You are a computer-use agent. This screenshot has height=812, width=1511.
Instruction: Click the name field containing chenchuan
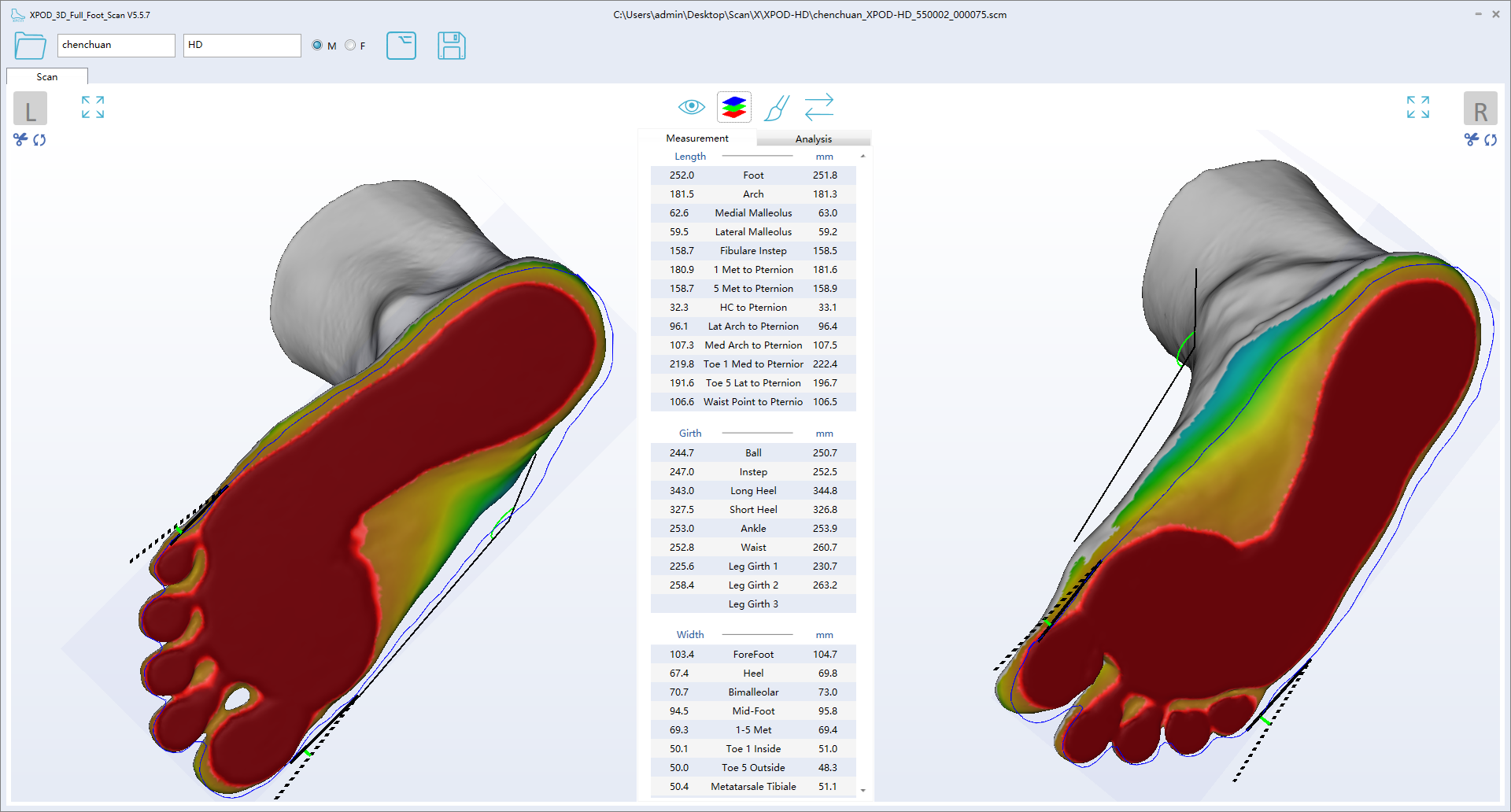click(x=116, y=46)
